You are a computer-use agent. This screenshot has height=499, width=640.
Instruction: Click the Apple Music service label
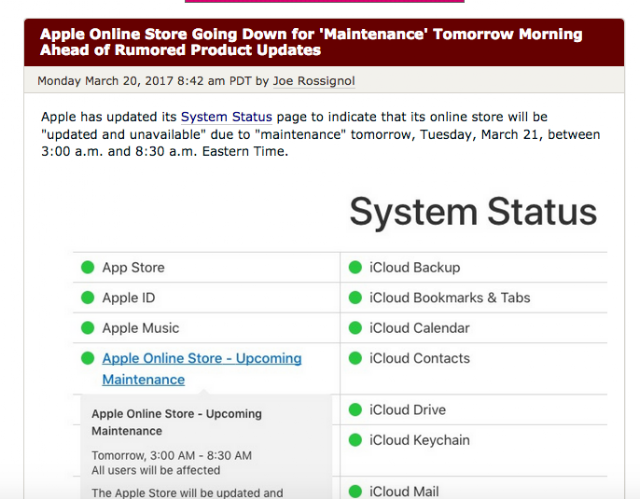(x=141, y=328)
